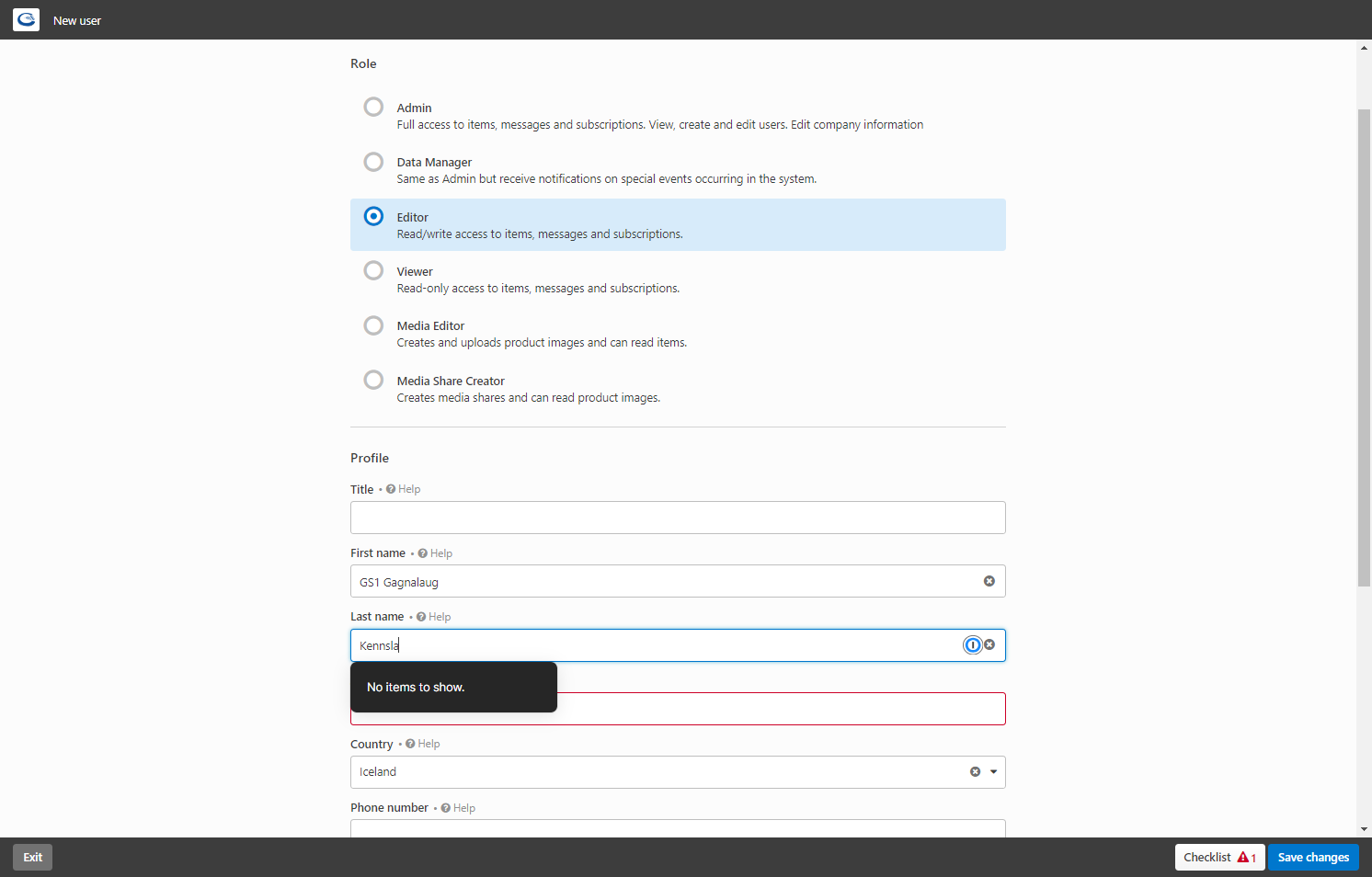Click the text "Creates and uploads product images and can read items."
The height and width of the screenshot is (877, 1372).
click(x=542, y=343)
